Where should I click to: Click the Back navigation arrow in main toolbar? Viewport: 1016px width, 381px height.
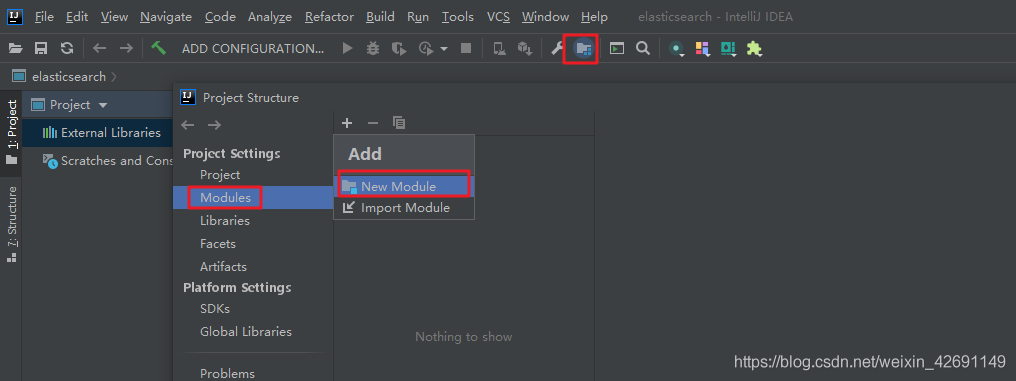point(99,49)
